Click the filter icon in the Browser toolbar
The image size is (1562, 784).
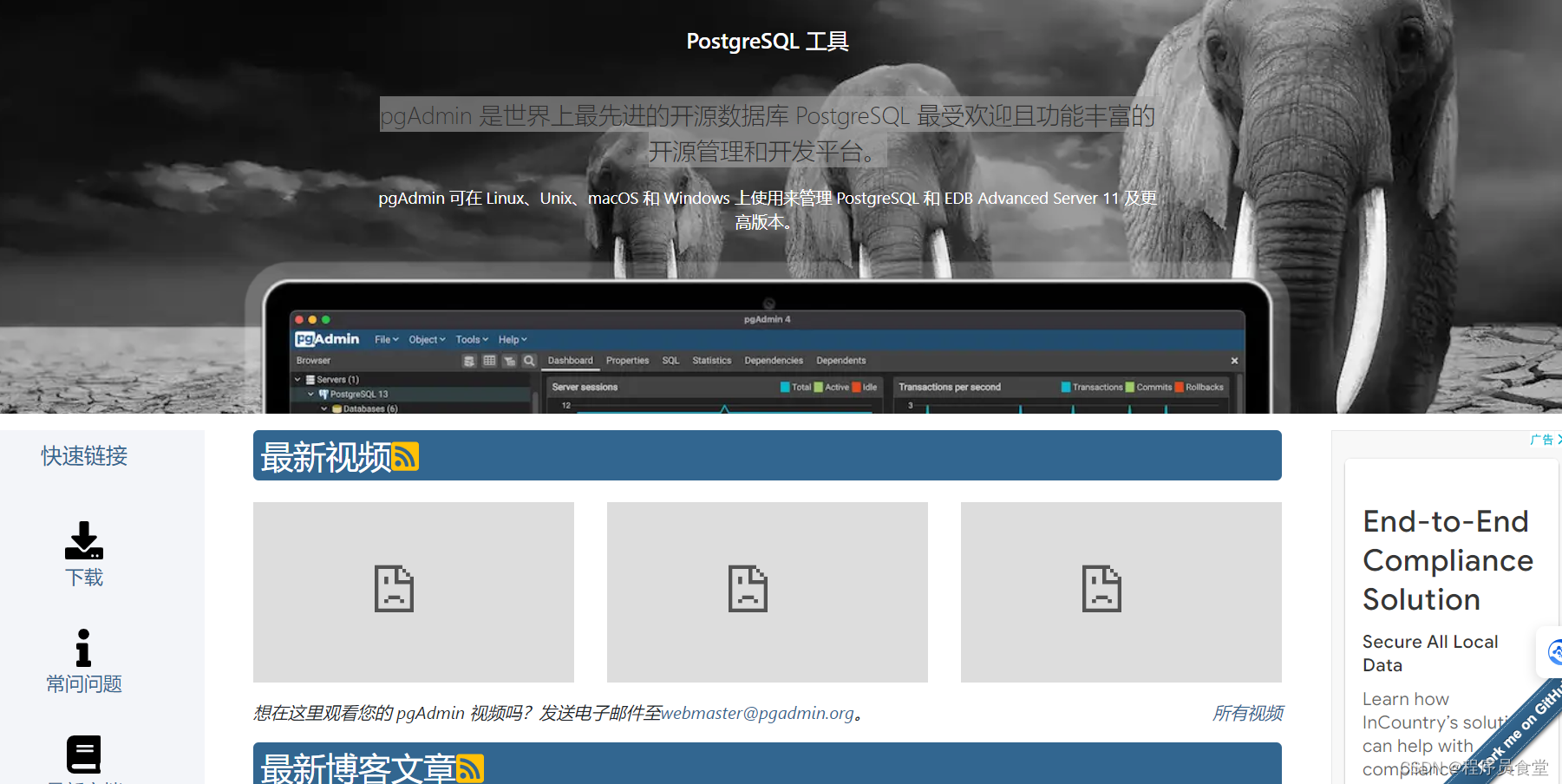click(510, 361)
